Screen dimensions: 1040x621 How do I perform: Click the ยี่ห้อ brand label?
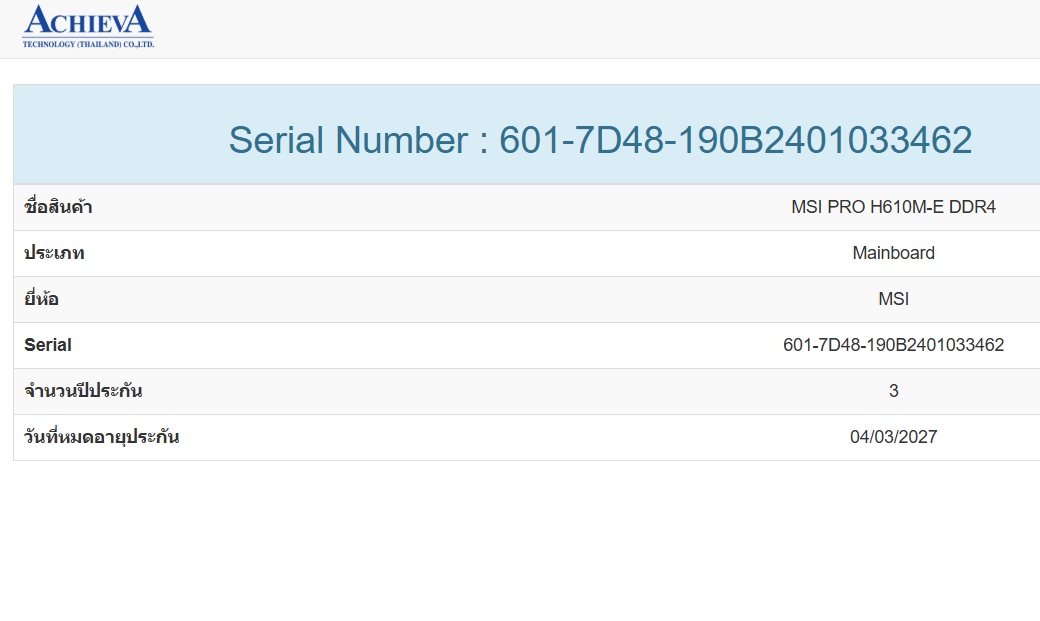click(x=41, y=299)
